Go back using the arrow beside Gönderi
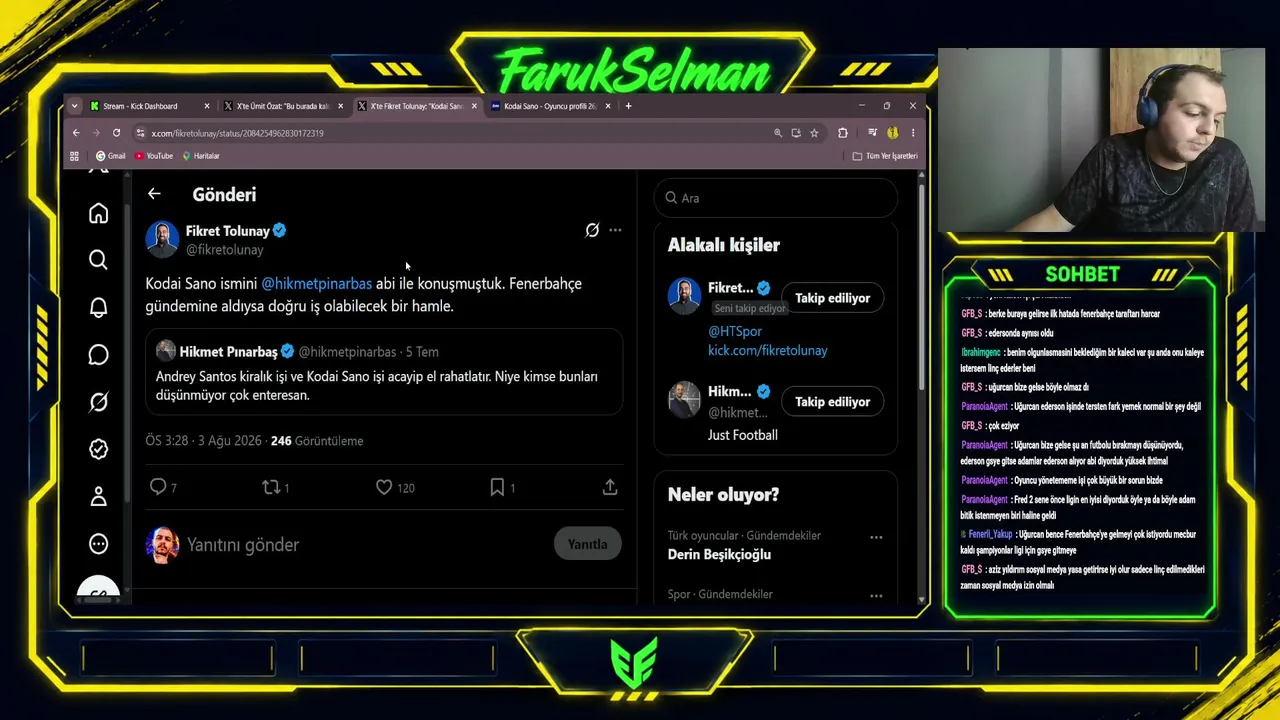 pyautogui.click(x=154, y=194)
